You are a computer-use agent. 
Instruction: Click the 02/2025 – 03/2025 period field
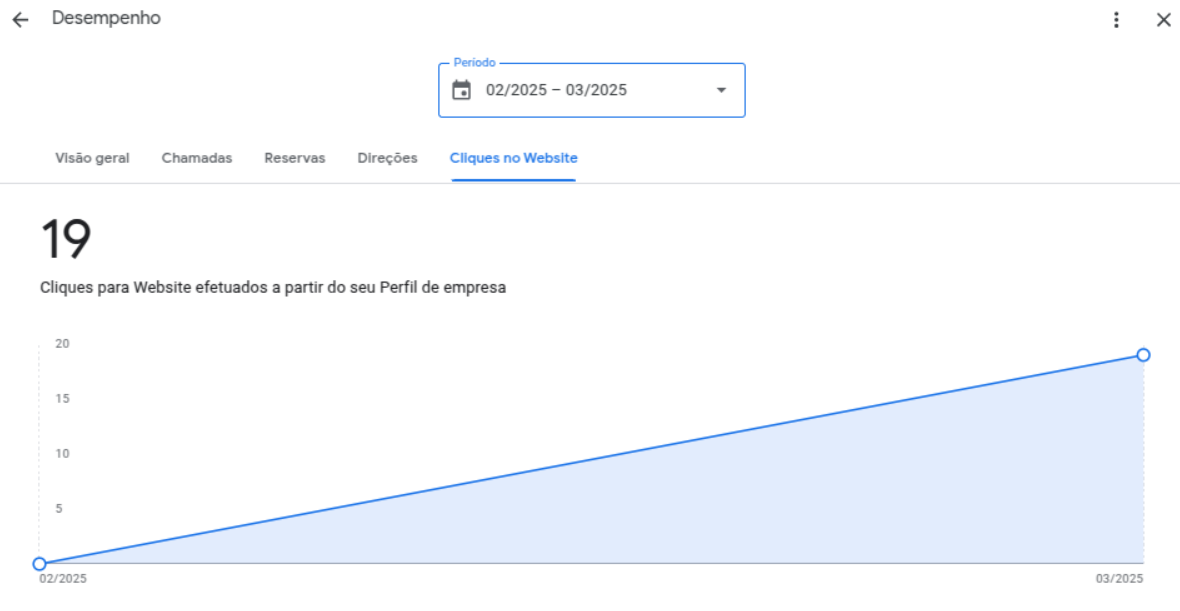pos(592,90)
